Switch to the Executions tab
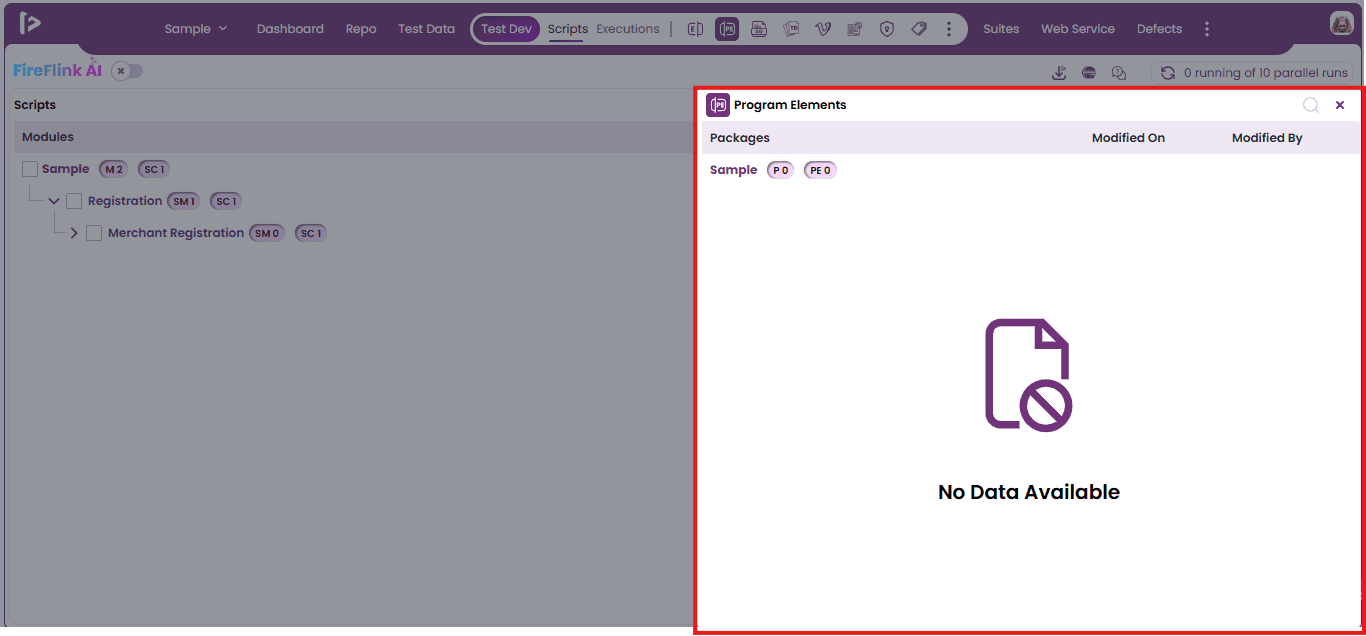 point(628,29)
